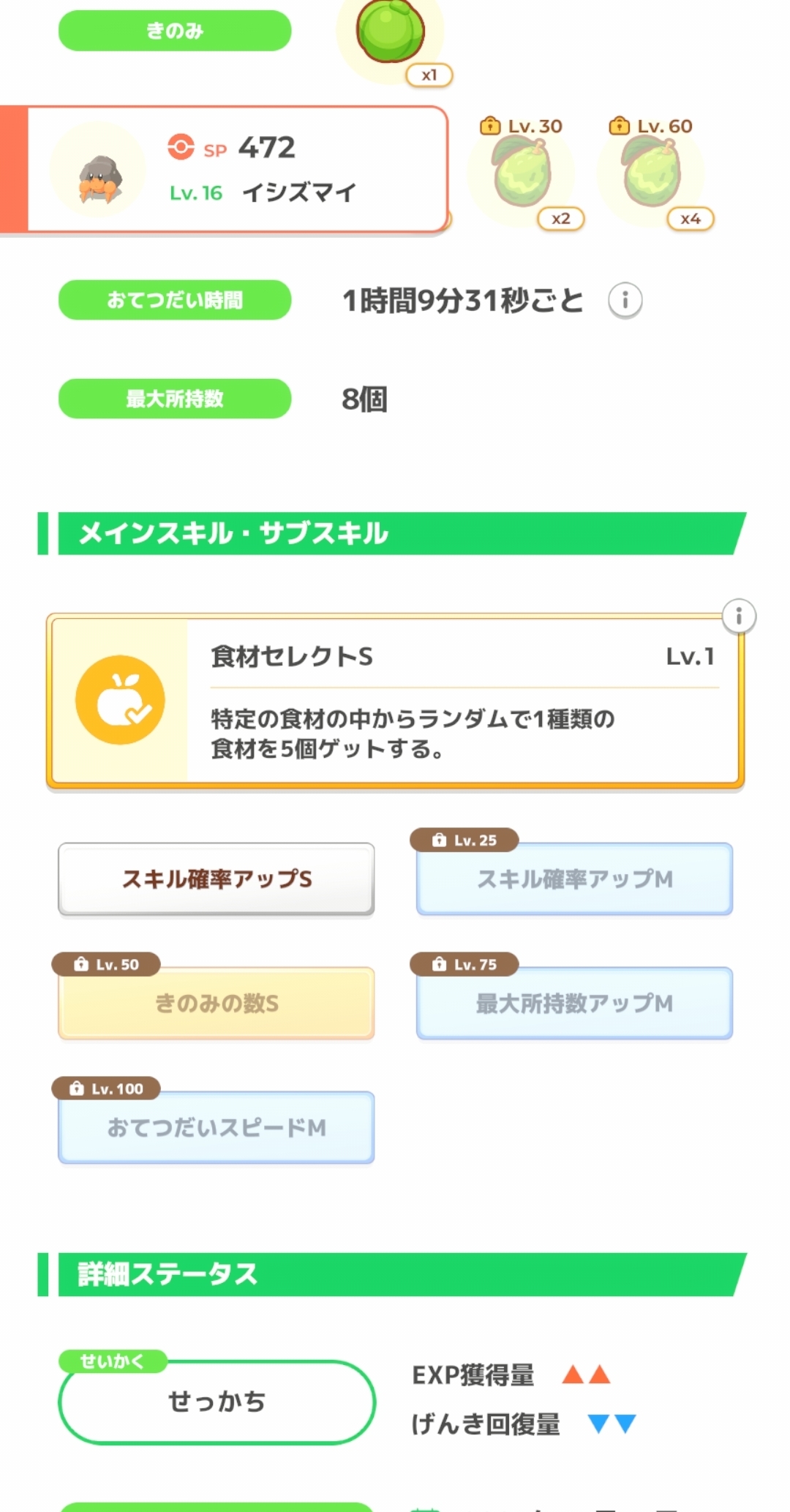This screenshot has width=790, height=1512.
Task: Tap the orange 食材セレクトS skill icon
Action: [x=120, y=700]
